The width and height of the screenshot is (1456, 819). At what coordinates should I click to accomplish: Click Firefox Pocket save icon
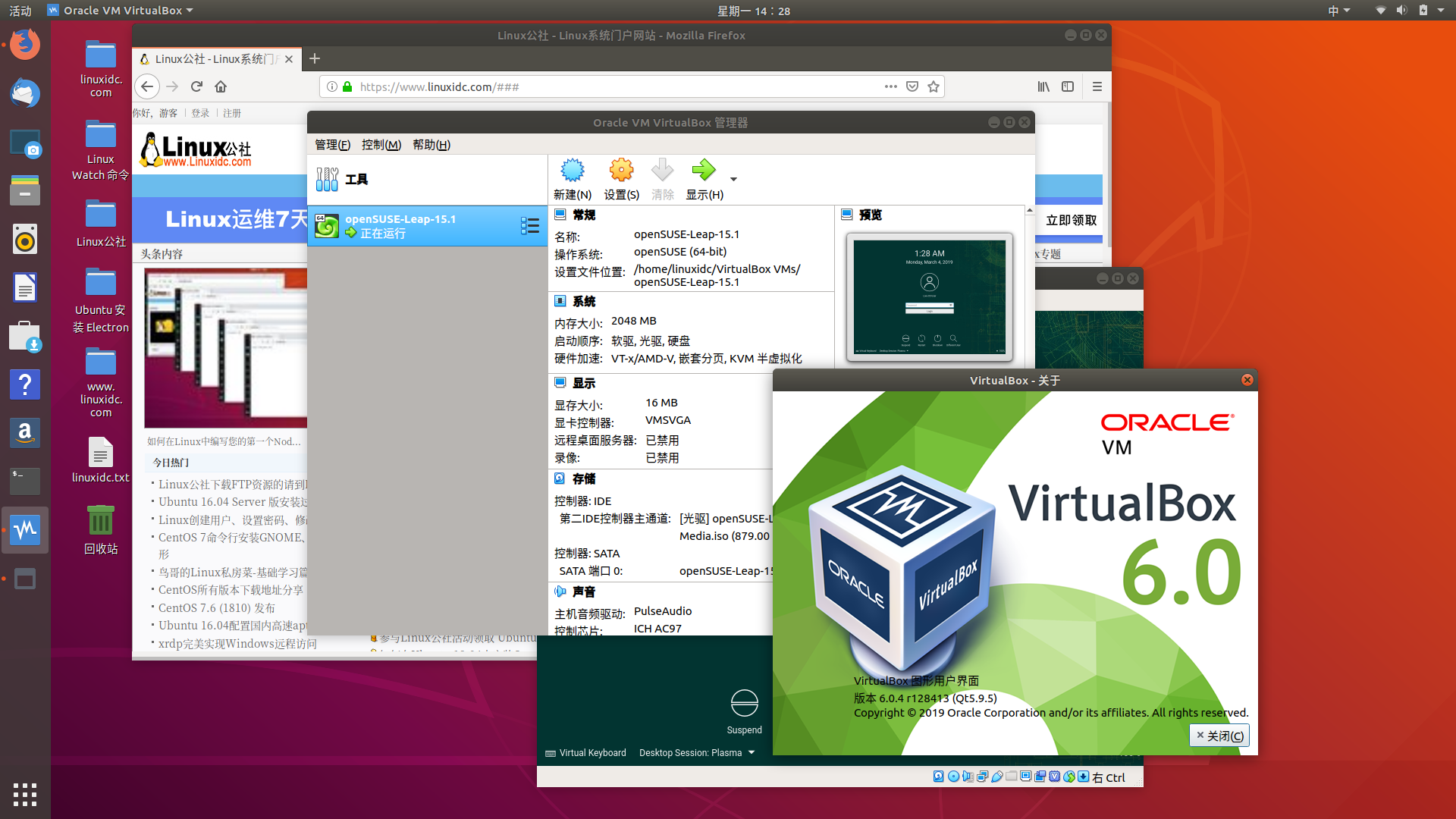pos(912,86)
